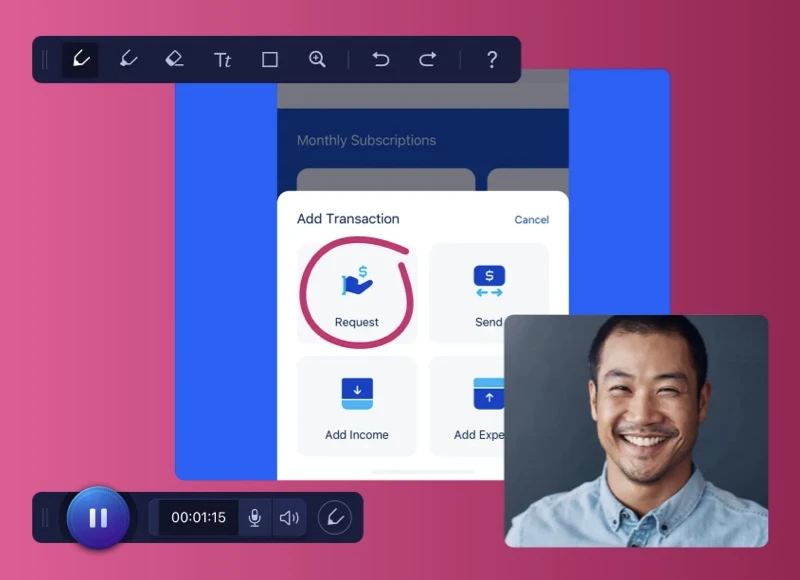Click the webcam preview thumbnail
This screenshot has height=580, width=800.
(x=636, y=431)
